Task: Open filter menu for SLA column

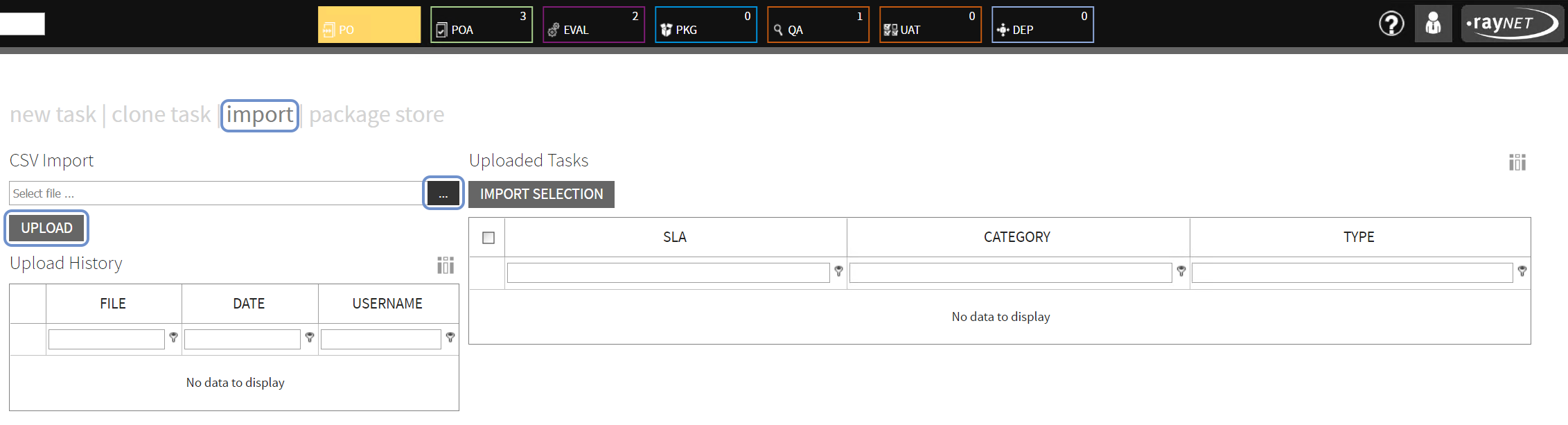Action: coord(838,271)
